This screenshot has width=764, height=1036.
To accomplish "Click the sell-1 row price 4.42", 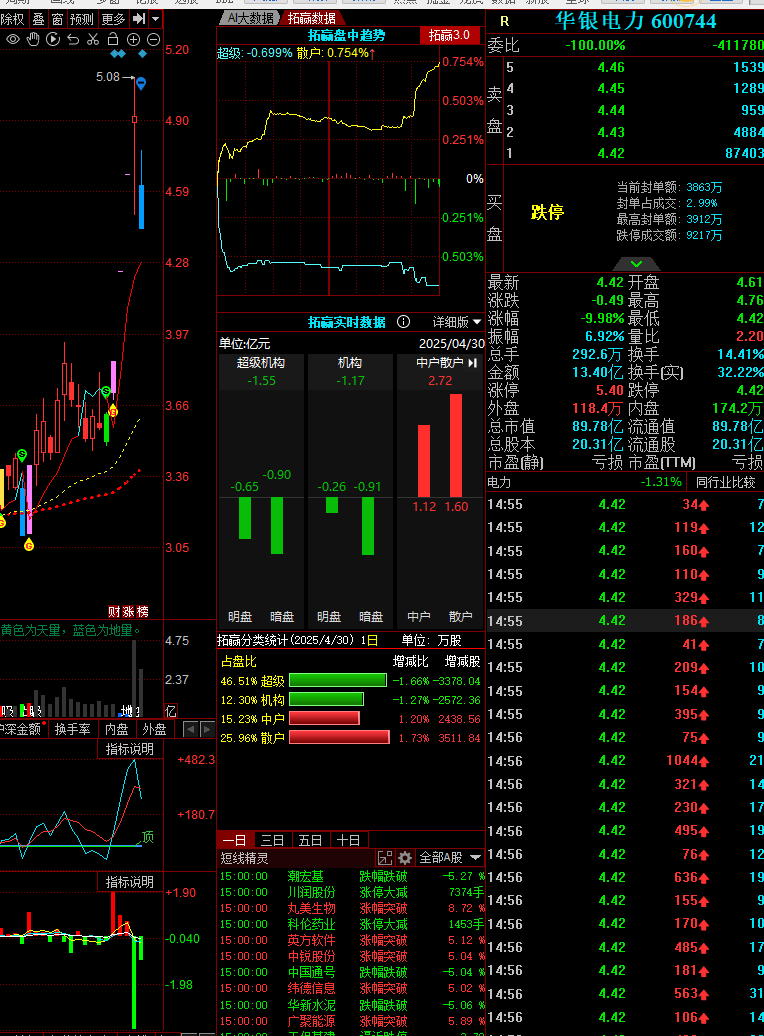I will tap(611, 153).
